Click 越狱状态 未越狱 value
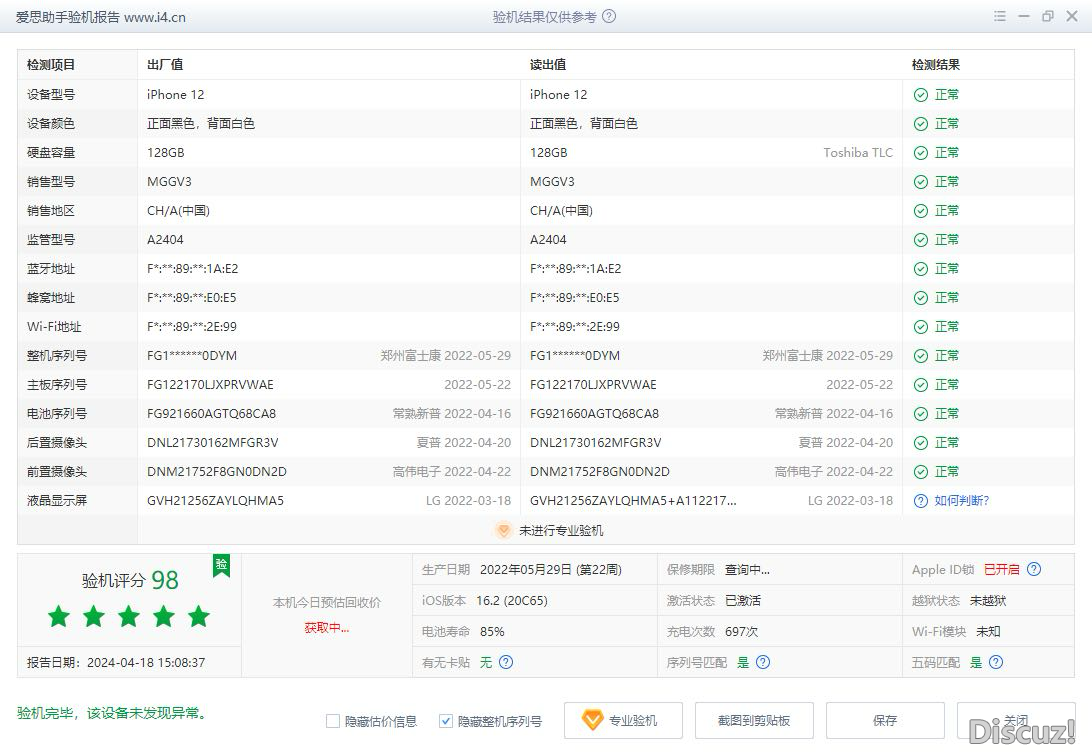This screenshot has width=1092, height=756. (988, 600)
